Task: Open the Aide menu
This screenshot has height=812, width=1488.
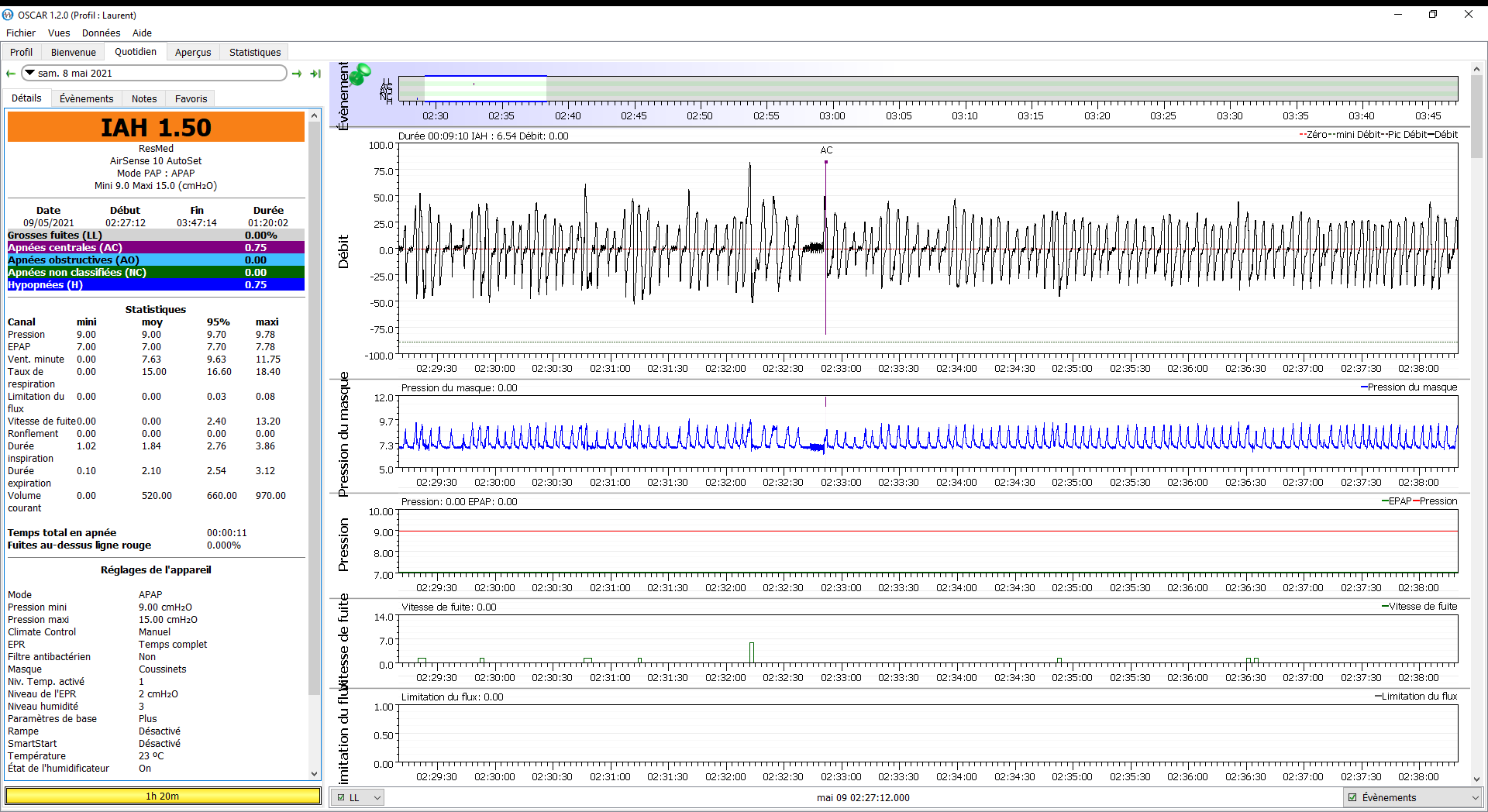Action: [x=142, y=33]
